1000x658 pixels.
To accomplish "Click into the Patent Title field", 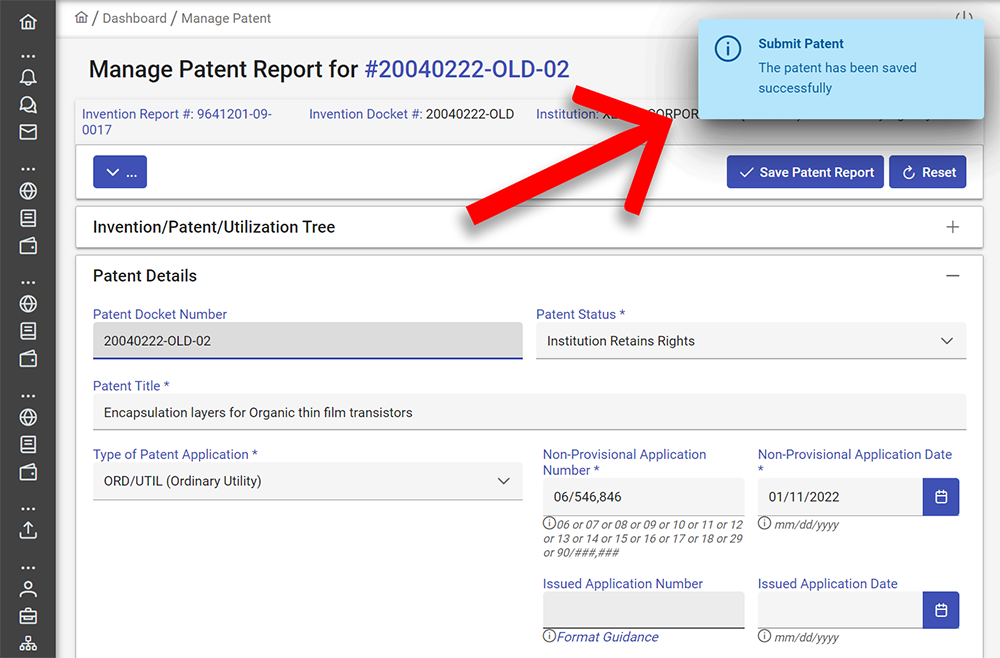I will pos(530,412).
